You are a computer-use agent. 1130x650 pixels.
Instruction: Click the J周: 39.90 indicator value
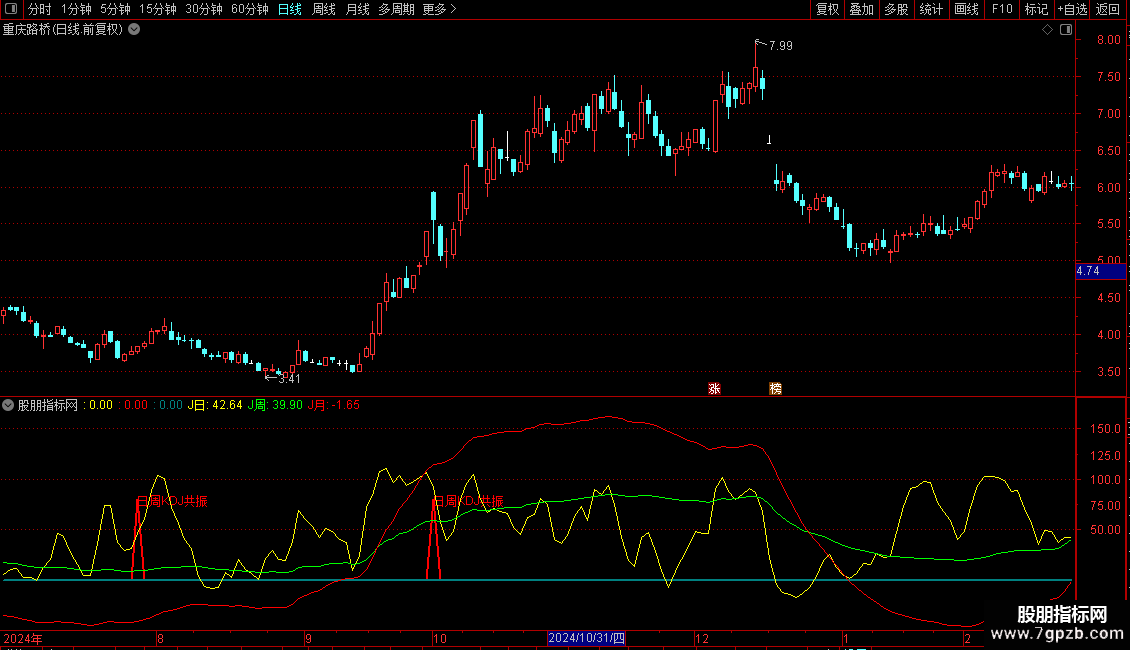(x=275, y=405)
